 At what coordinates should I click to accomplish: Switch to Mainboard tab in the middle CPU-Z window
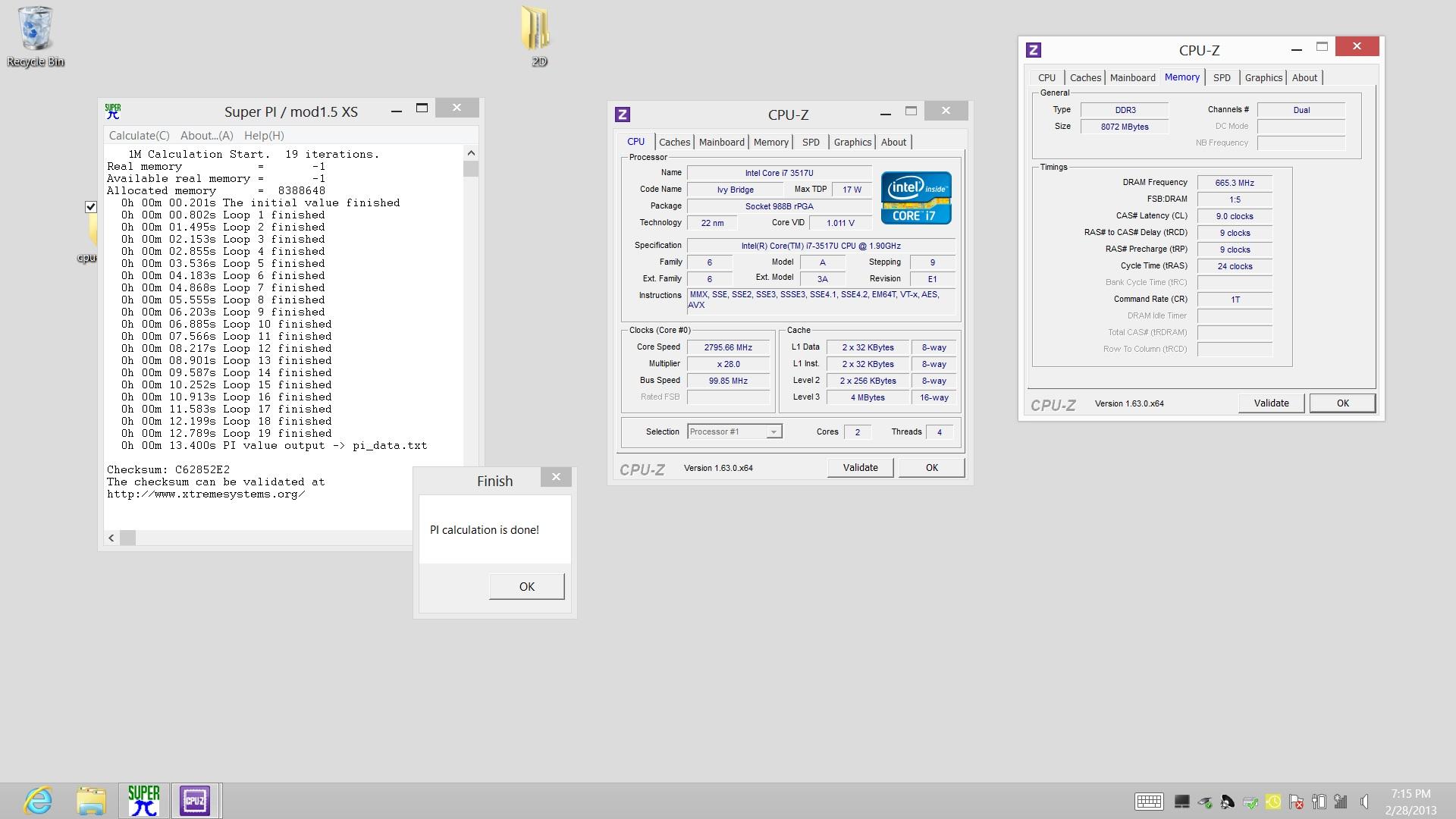[721, 142]
